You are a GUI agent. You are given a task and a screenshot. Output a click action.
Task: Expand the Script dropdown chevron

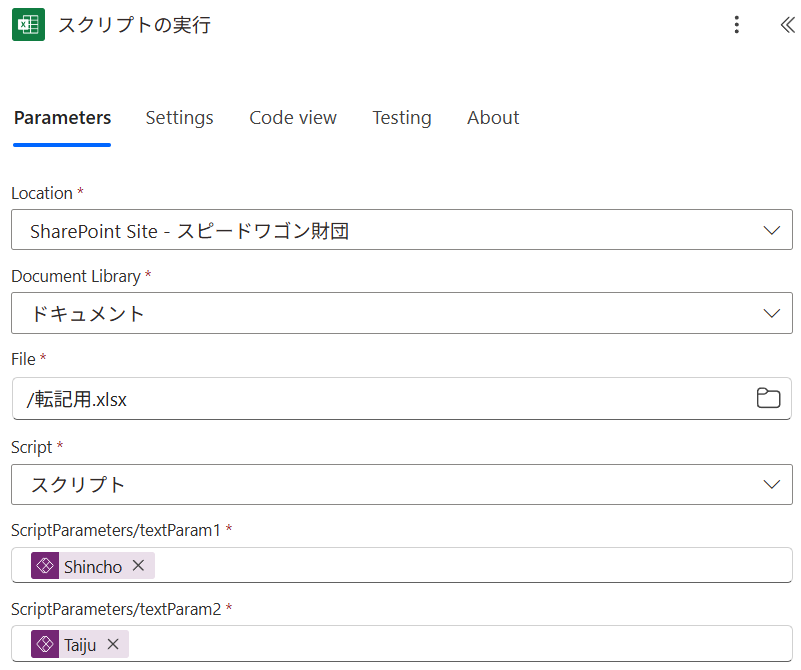771,485
